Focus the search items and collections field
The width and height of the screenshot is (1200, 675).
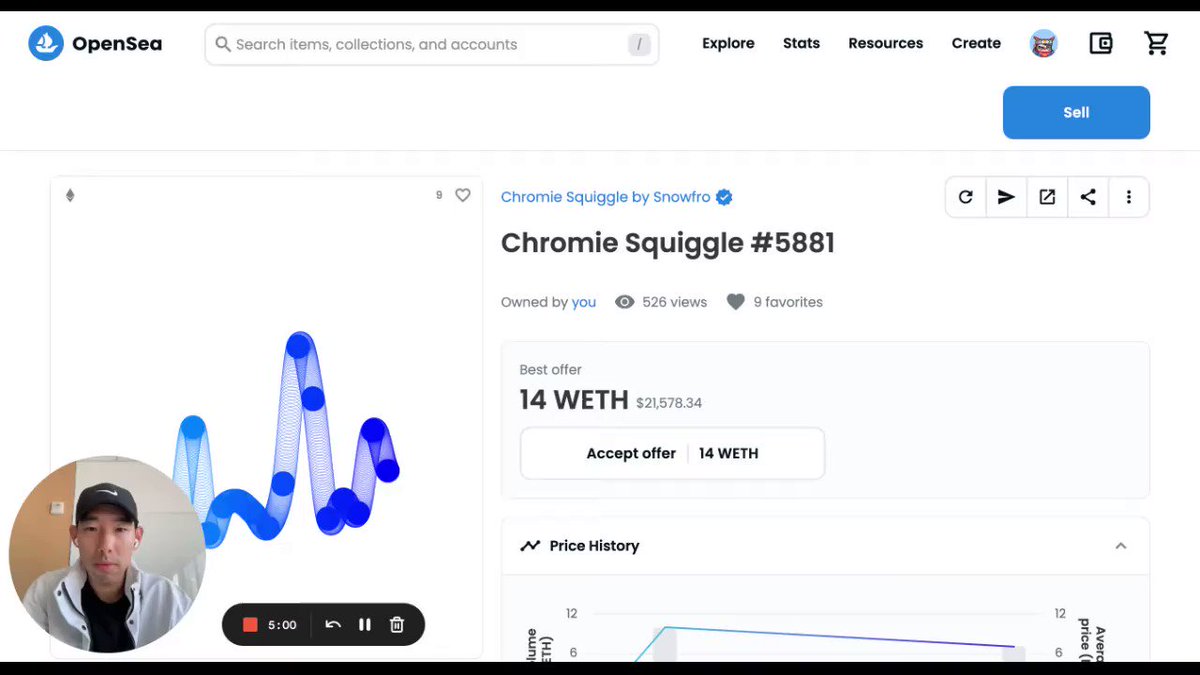click(431, 44)
